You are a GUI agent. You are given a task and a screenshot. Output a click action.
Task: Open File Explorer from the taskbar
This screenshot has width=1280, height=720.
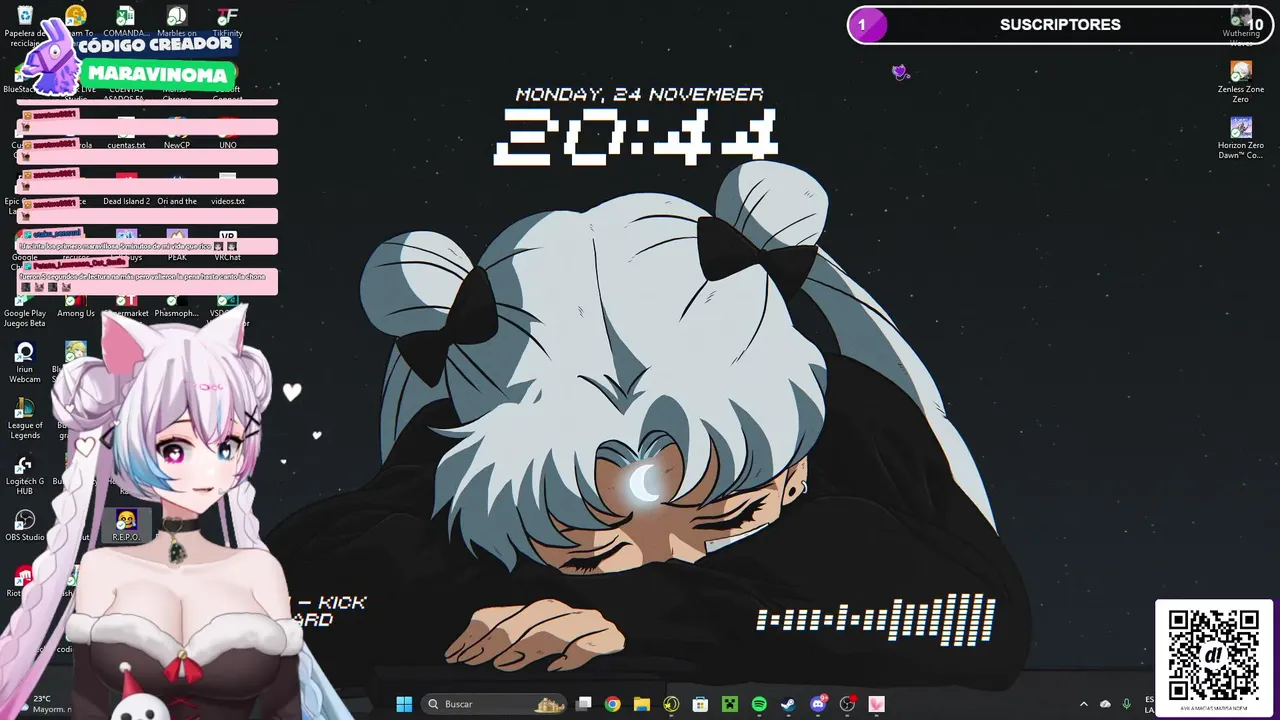tap(642, 704)
